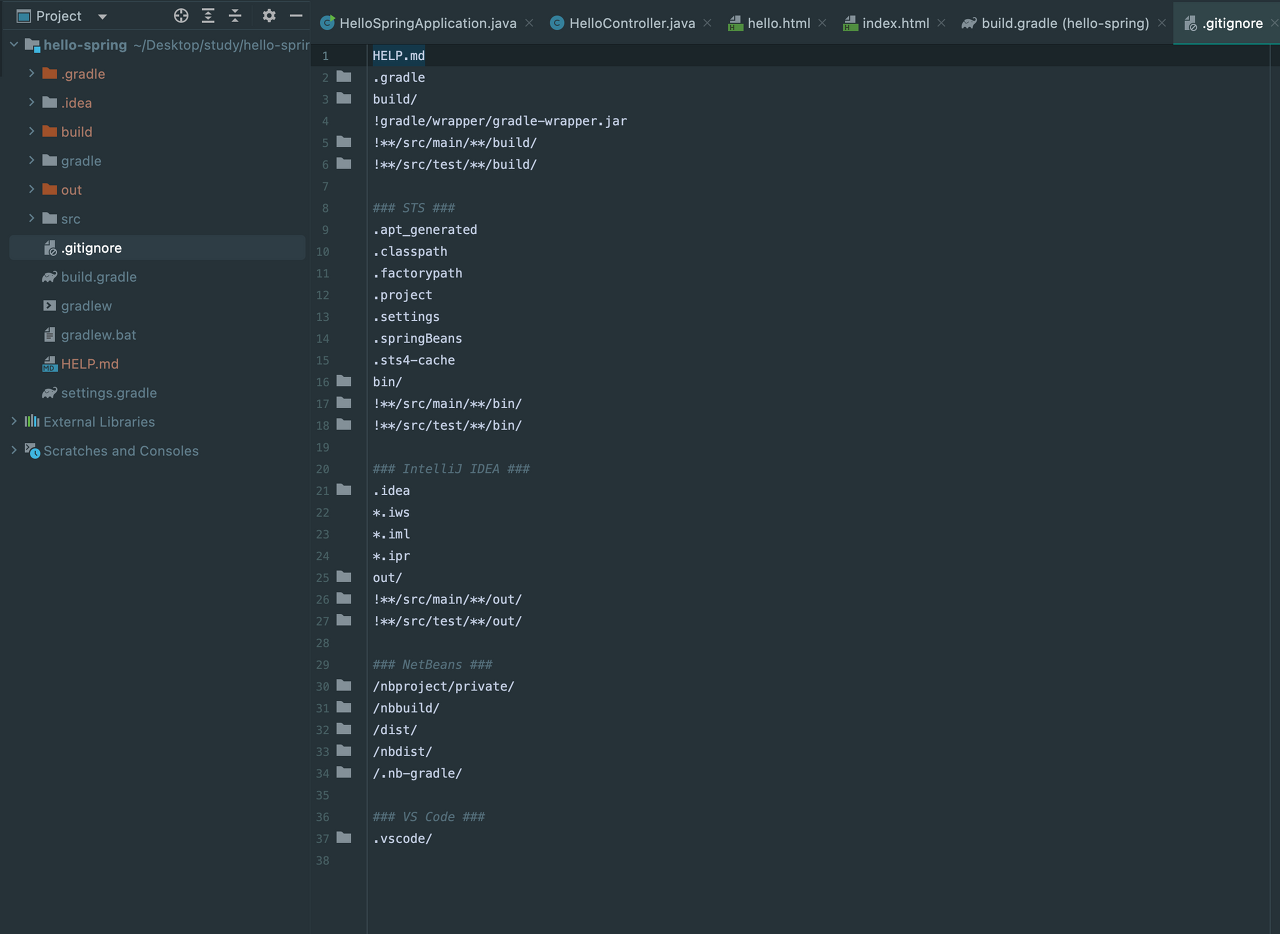Screen dimensions: 1280x934
Task: Click the .springBeans entry
Action: tap(418, 339)
